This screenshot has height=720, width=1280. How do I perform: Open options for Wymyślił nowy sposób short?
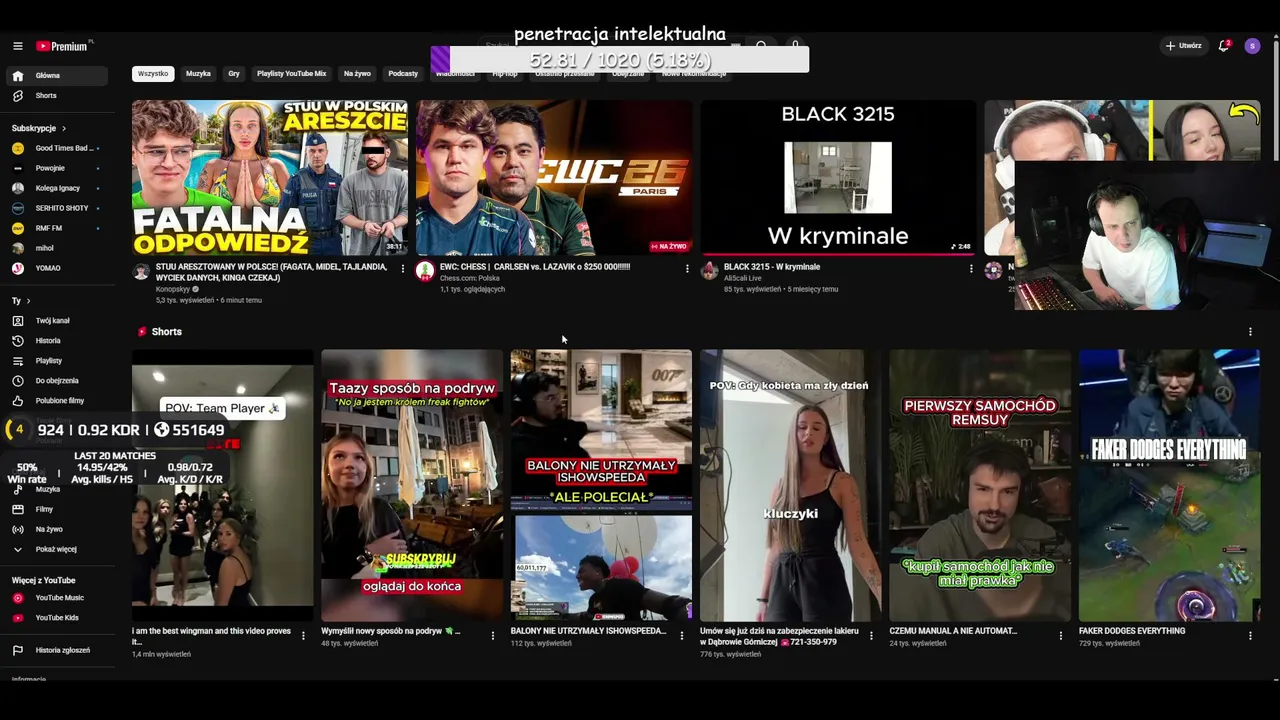point(492,635)
